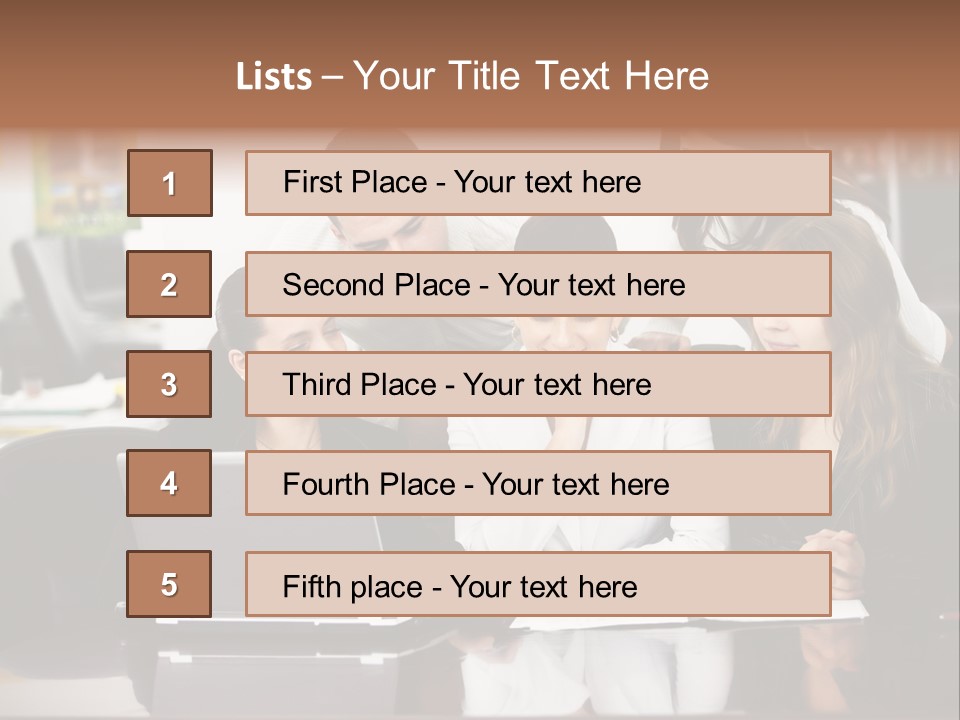Click 'Your text here' in Fifth place bar
The width and height of the screenshot is (960, 720).
pyautogui.click(x=544, y=587)
